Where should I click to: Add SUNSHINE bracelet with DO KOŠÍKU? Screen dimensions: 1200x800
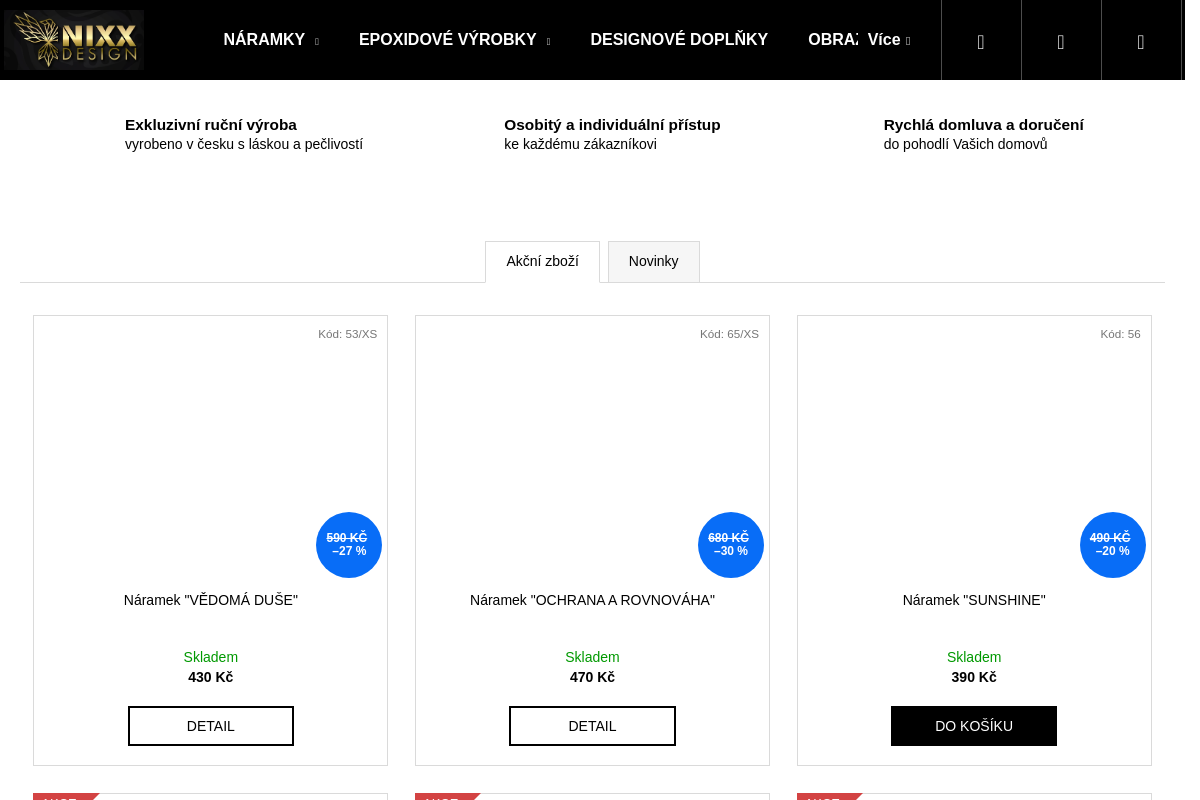point(973,726)
